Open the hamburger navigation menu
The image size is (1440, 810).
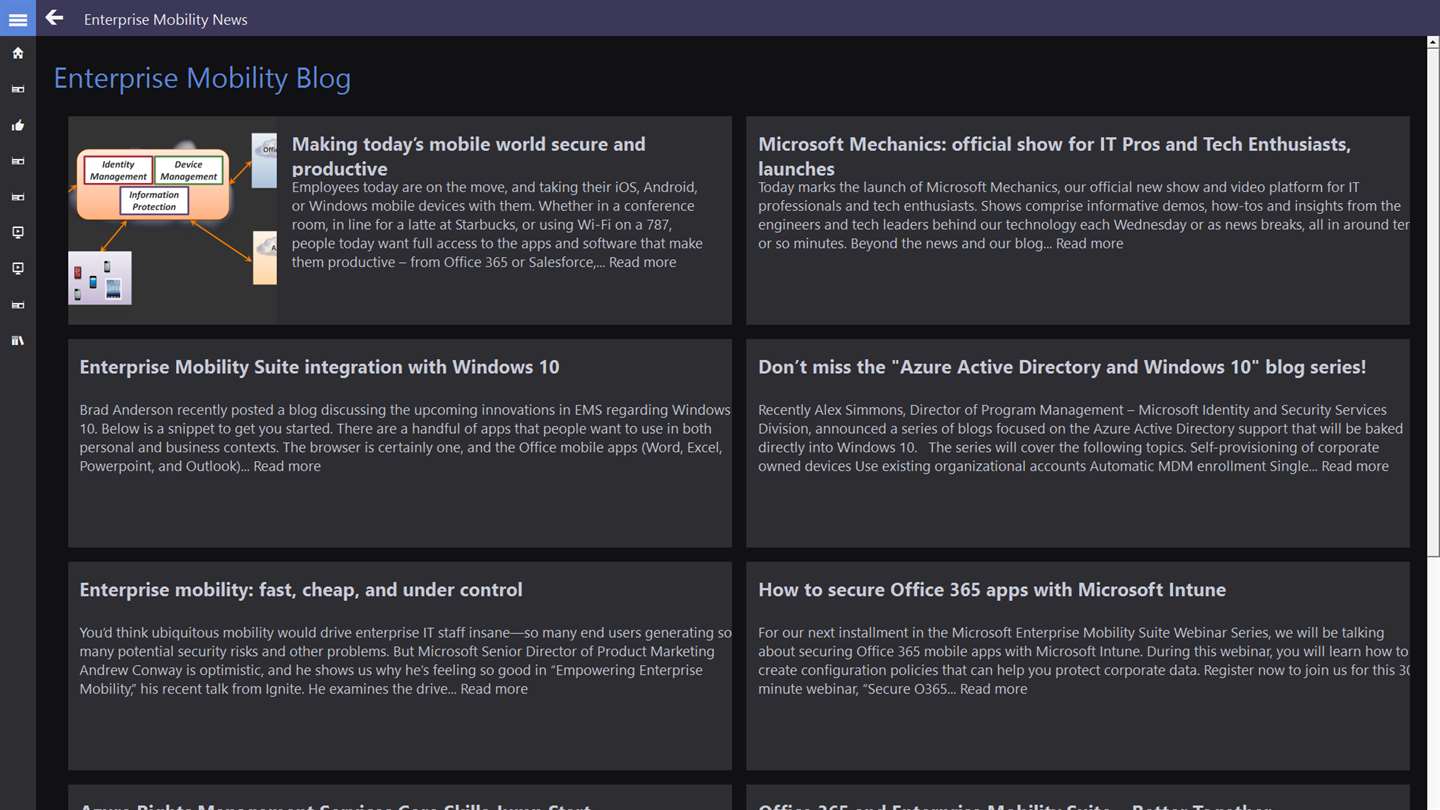tap(18, 19)
